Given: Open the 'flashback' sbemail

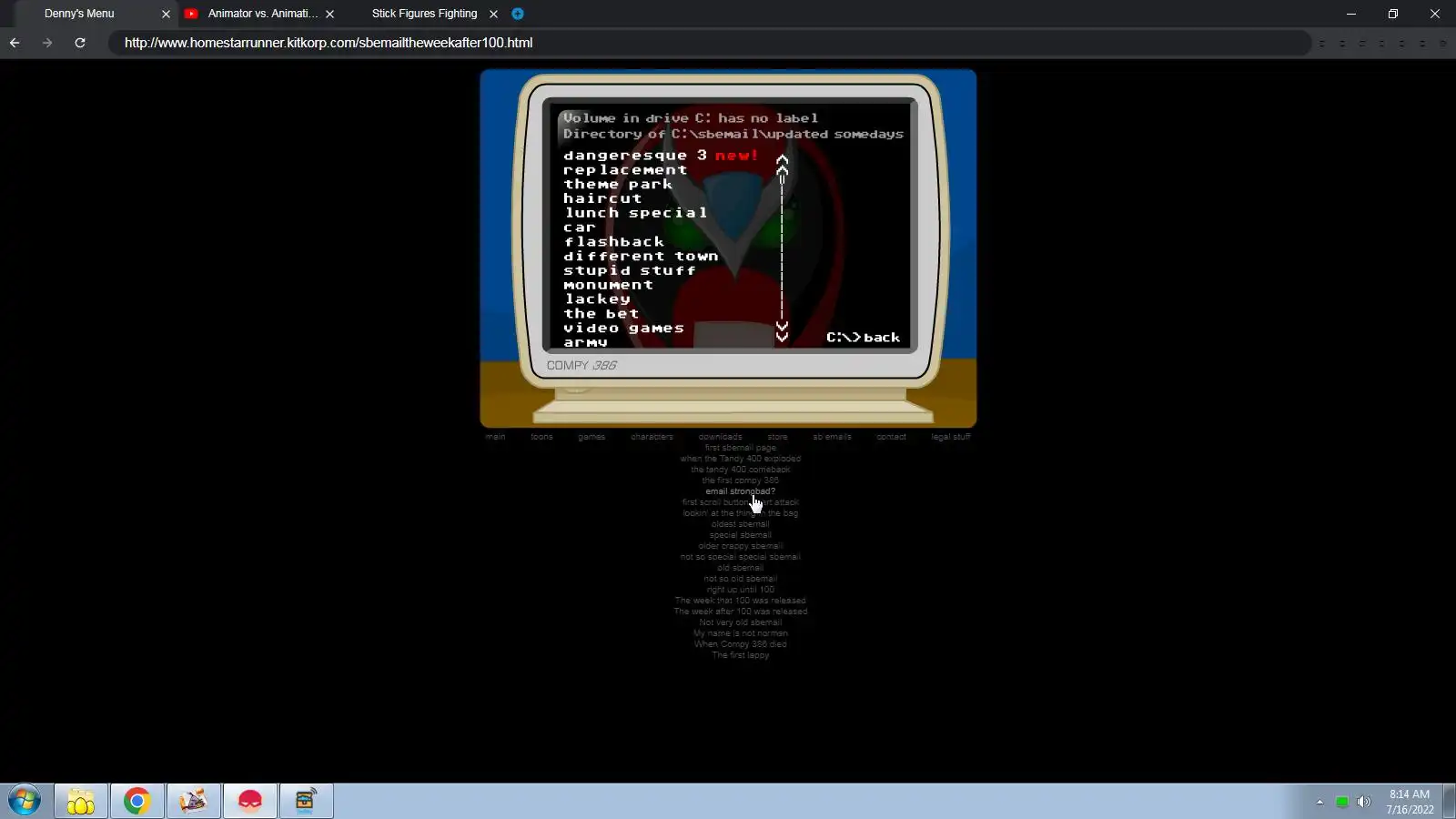Looking at the screenshot, I should pos(613,242).
